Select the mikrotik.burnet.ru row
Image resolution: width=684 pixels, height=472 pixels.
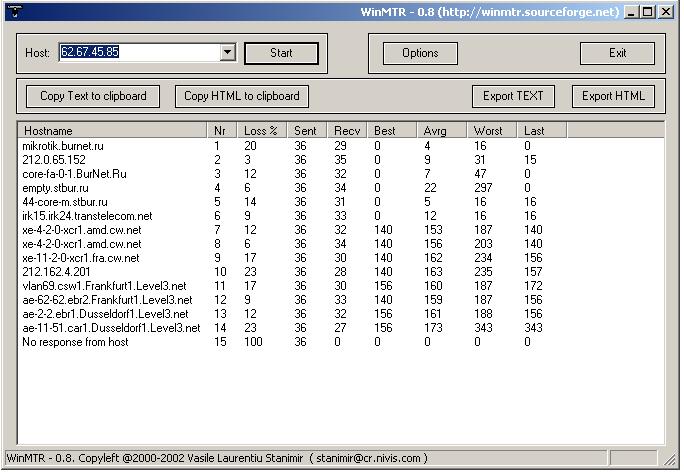pos(63,146)
